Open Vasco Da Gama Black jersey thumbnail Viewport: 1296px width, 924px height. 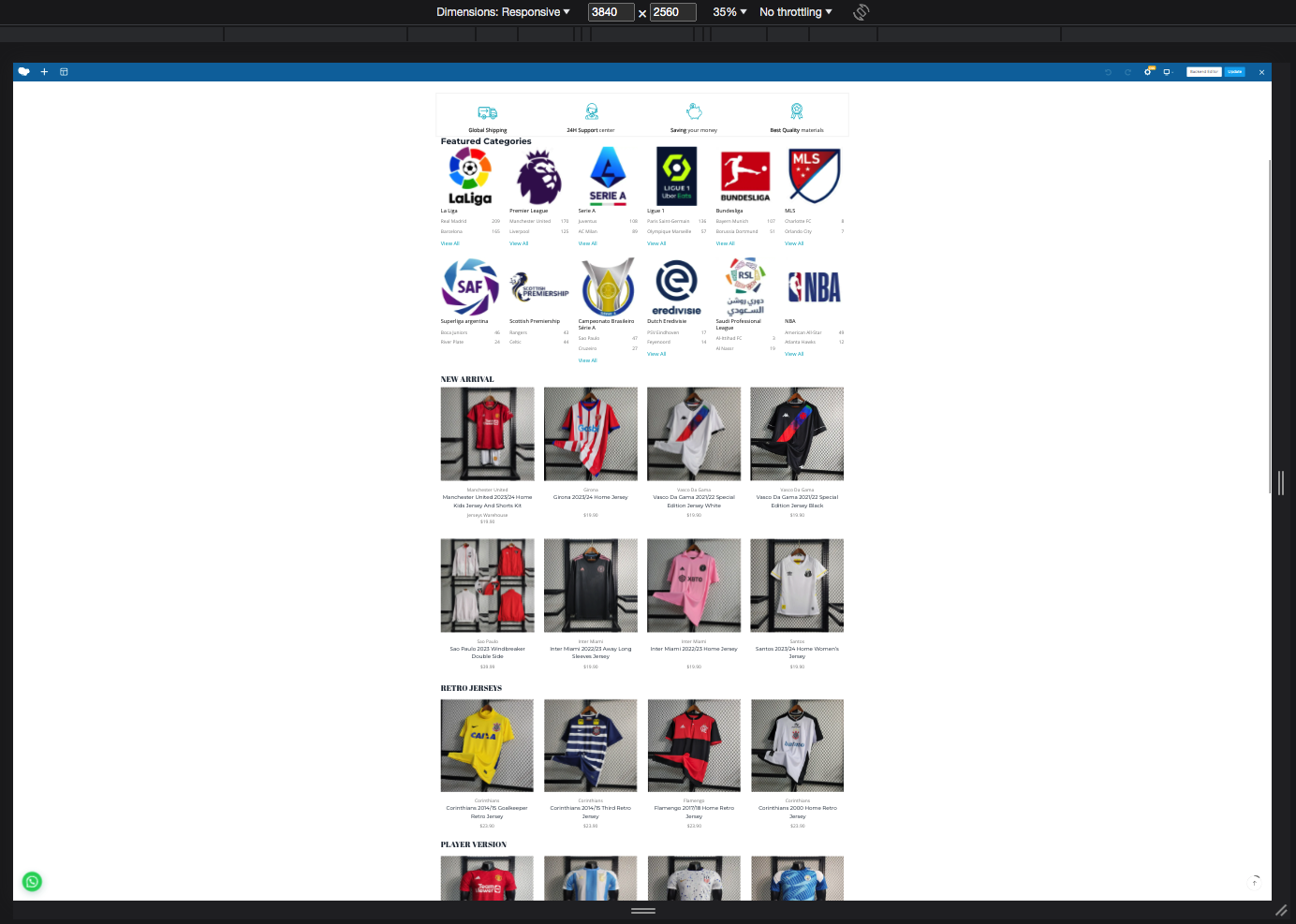(797, 434)
